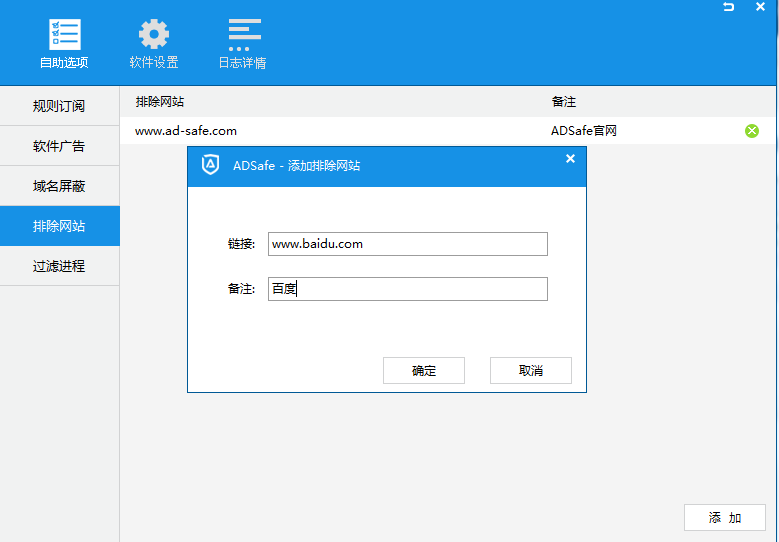This screenshot has width=779, height=542.
Task: Confirm with the 确定 button
Action: tap(424, 371)
